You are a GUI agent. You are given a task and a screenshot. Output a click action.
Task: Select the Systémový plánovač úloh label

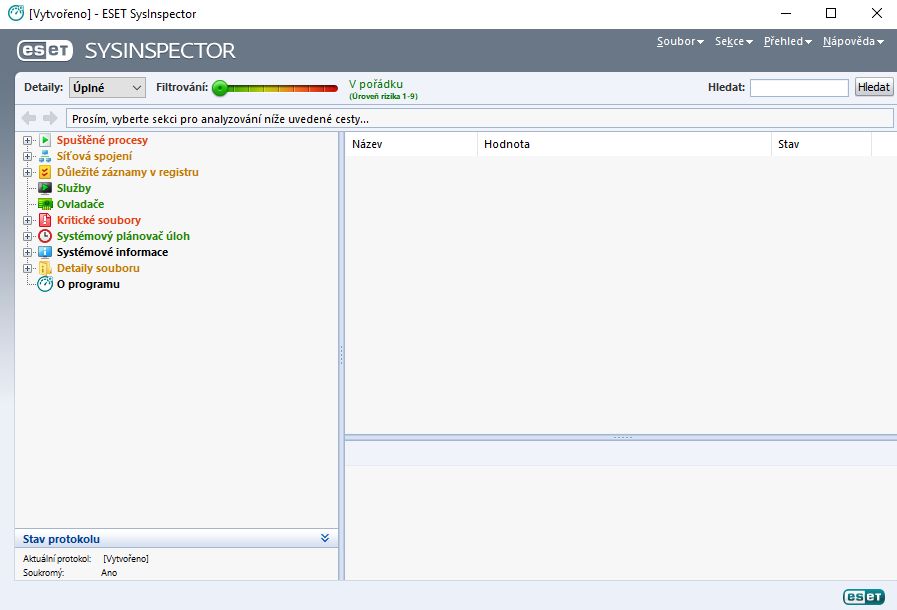[123, 236]
